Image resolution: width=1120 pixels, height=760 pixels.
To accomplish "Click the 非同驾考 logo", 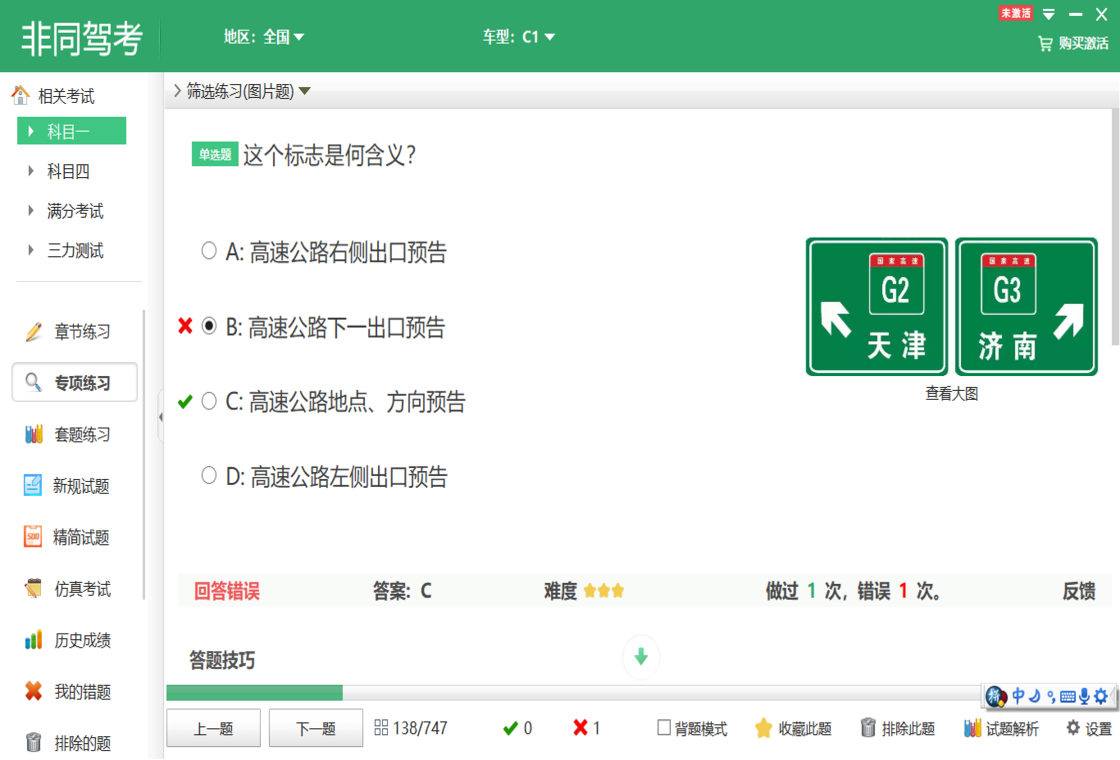I will [81, 38].
